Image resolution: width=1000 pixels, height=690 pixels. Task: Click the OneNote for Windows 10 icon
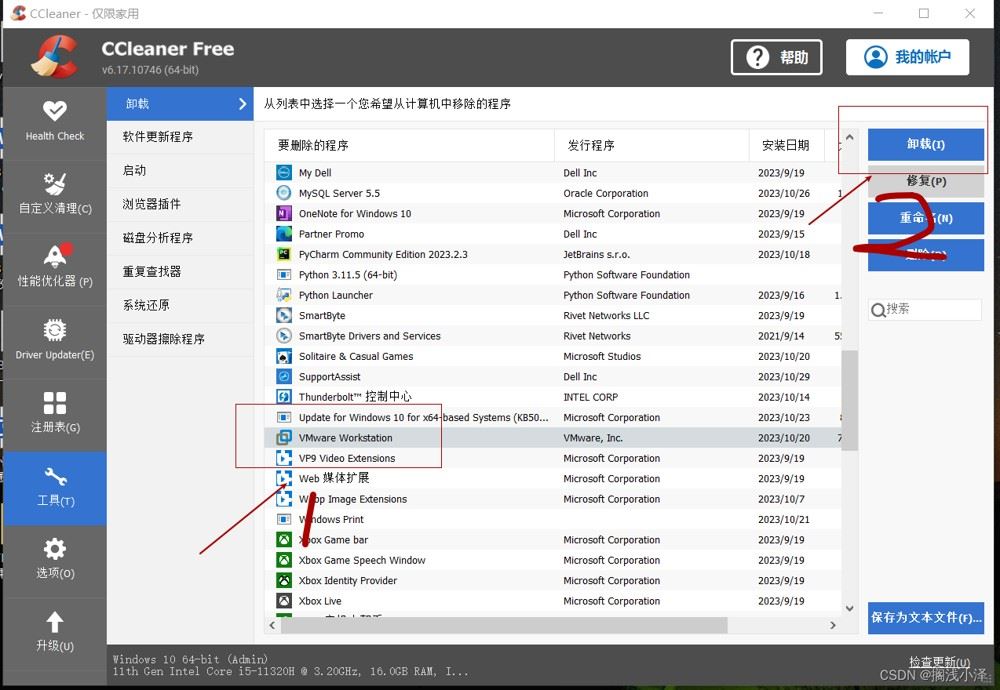coord(284,213)
